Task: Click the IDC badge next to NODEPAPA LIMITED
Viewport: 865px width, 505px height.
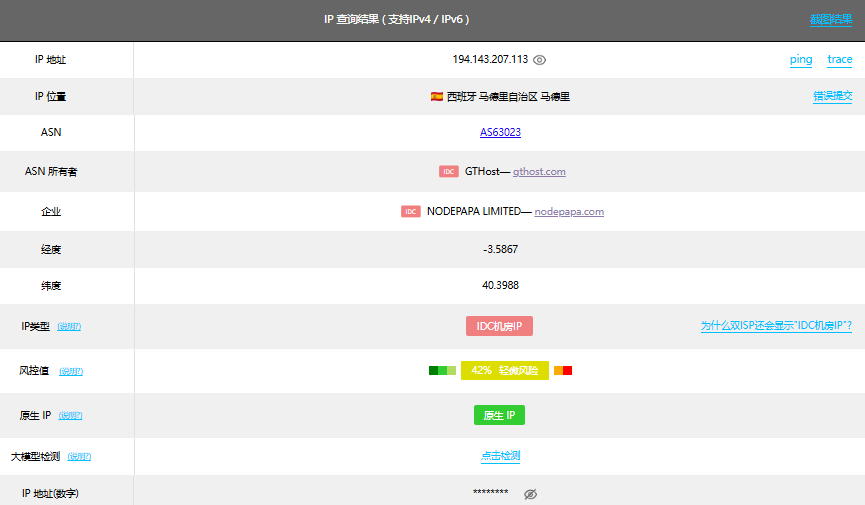Action: 410,211
